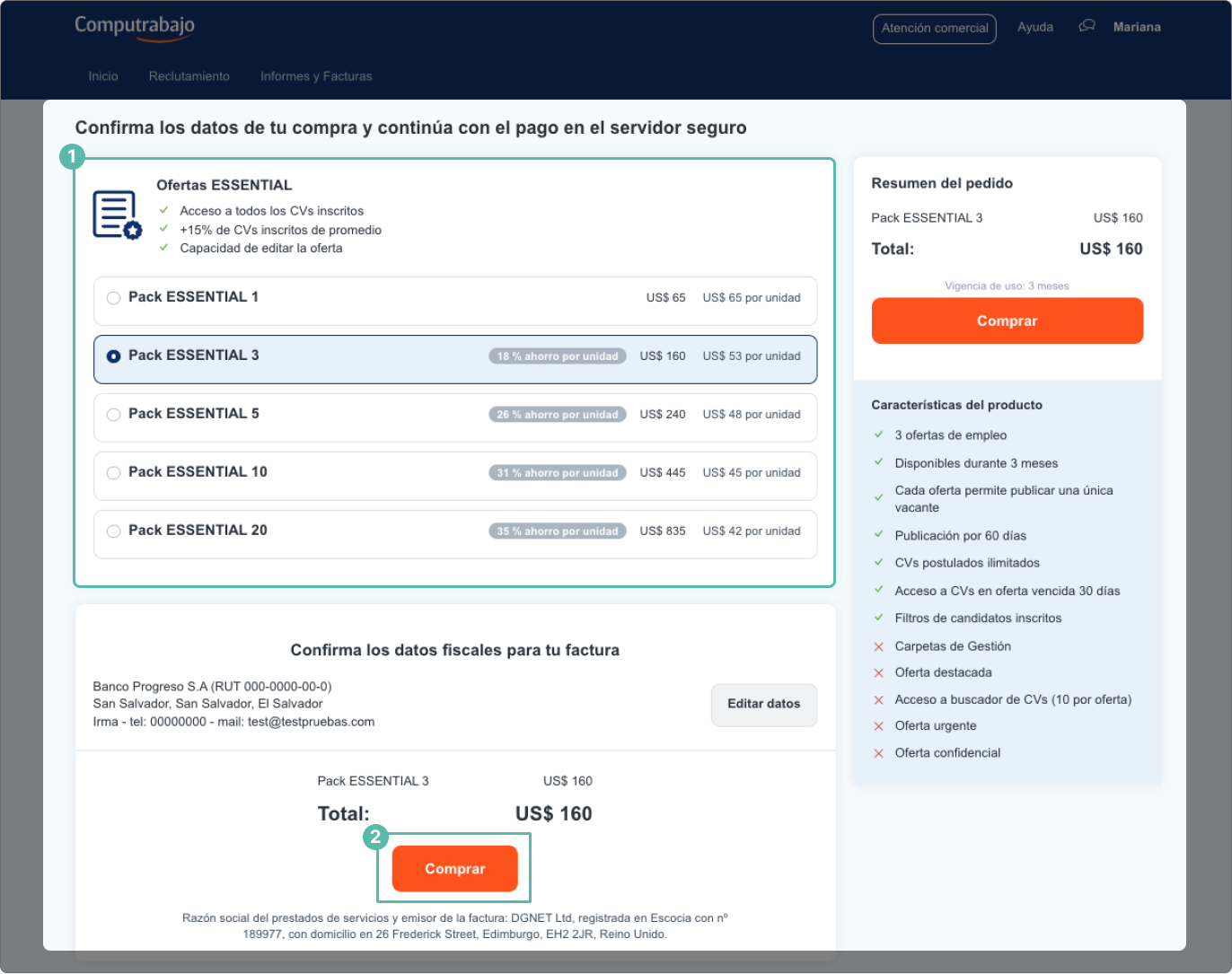Viewport: 1232px width, 974px height.
Task: Select the Pack ESSENTIAL 1 radio button
Action: click(x=114, y=298)
